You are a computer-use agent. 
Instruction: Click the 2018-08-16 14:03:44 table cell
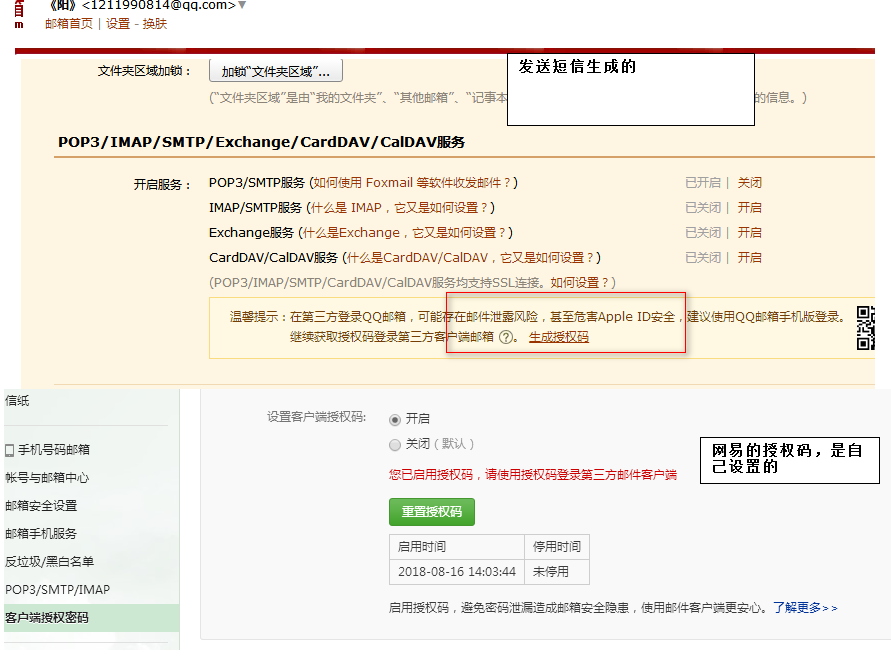click(457, 572)
